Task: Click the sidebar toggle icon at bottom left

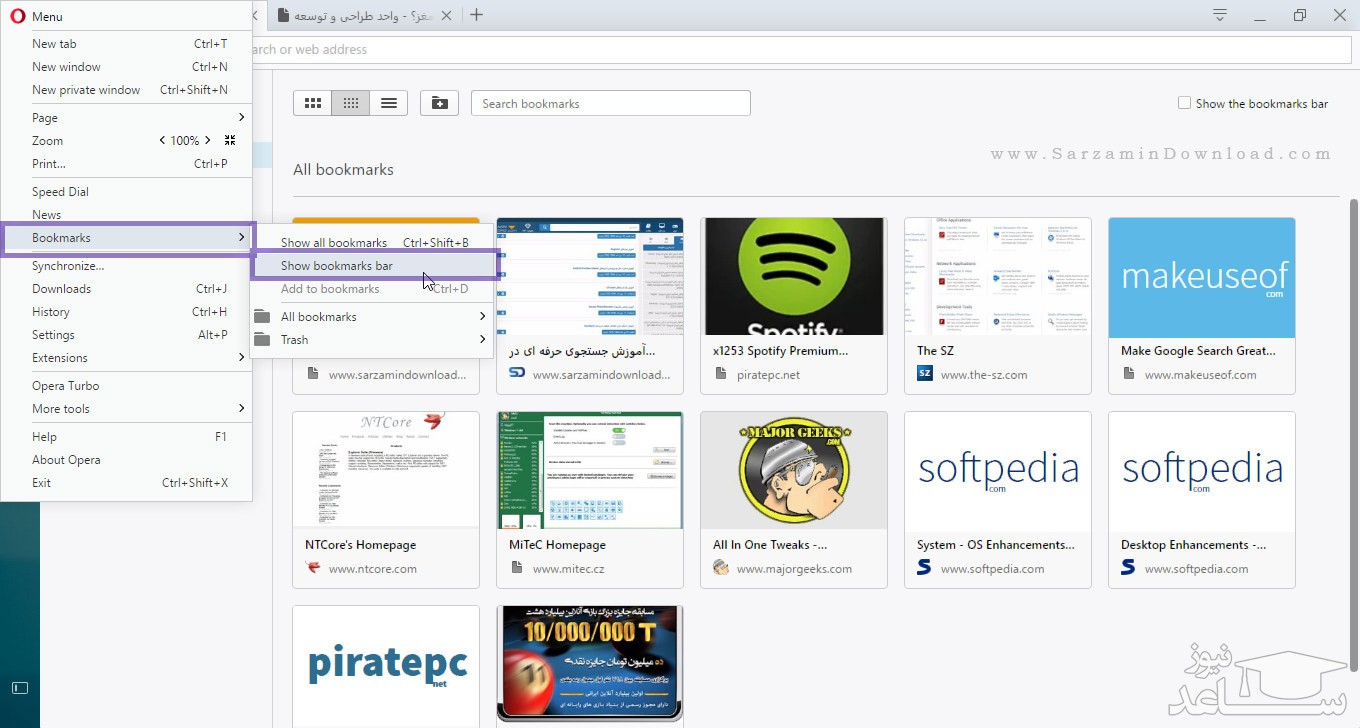Action: [x=20, y=687]
